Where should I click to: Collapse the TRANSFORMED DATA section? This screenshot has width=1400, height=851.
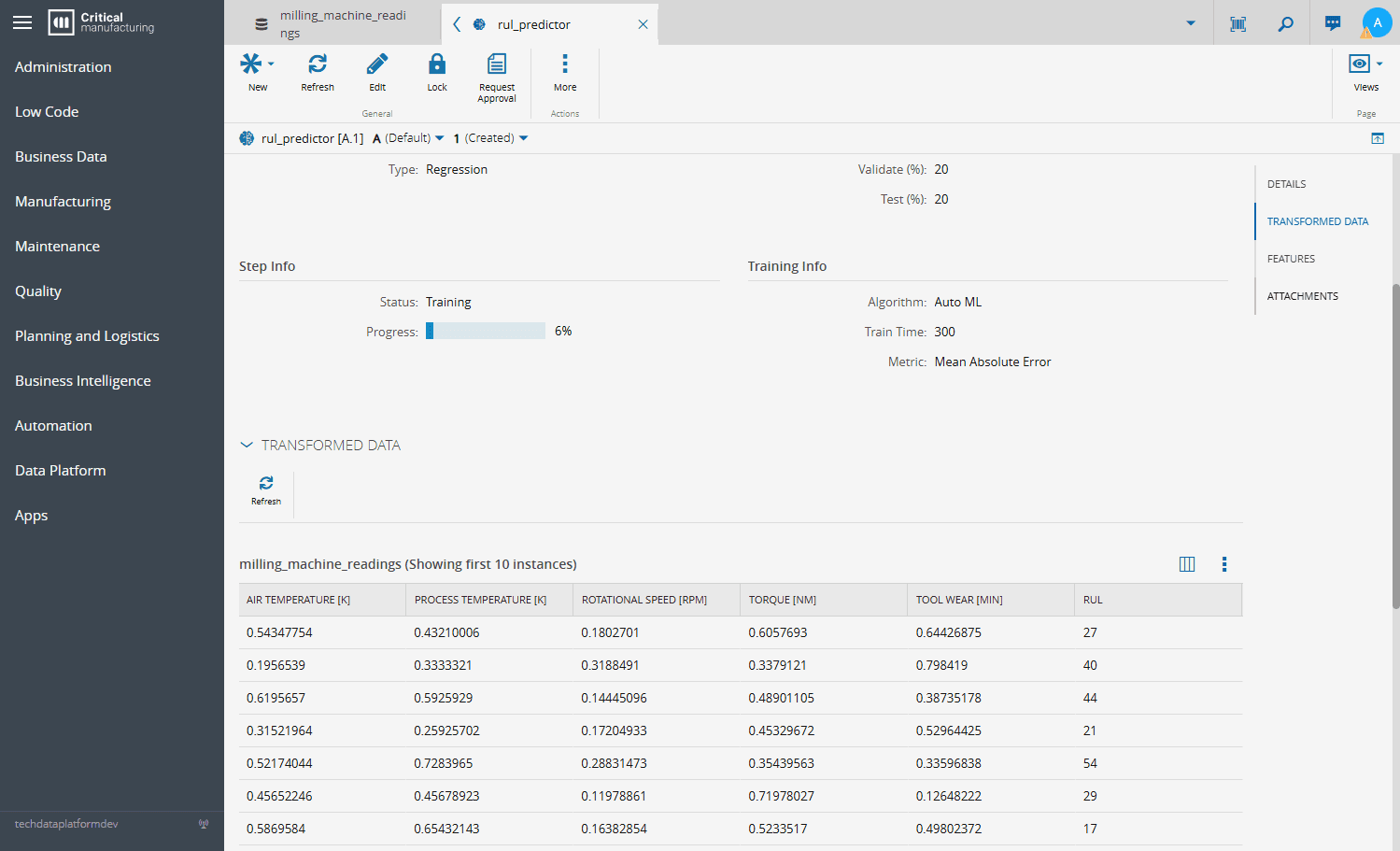click(x=247, y=446)
